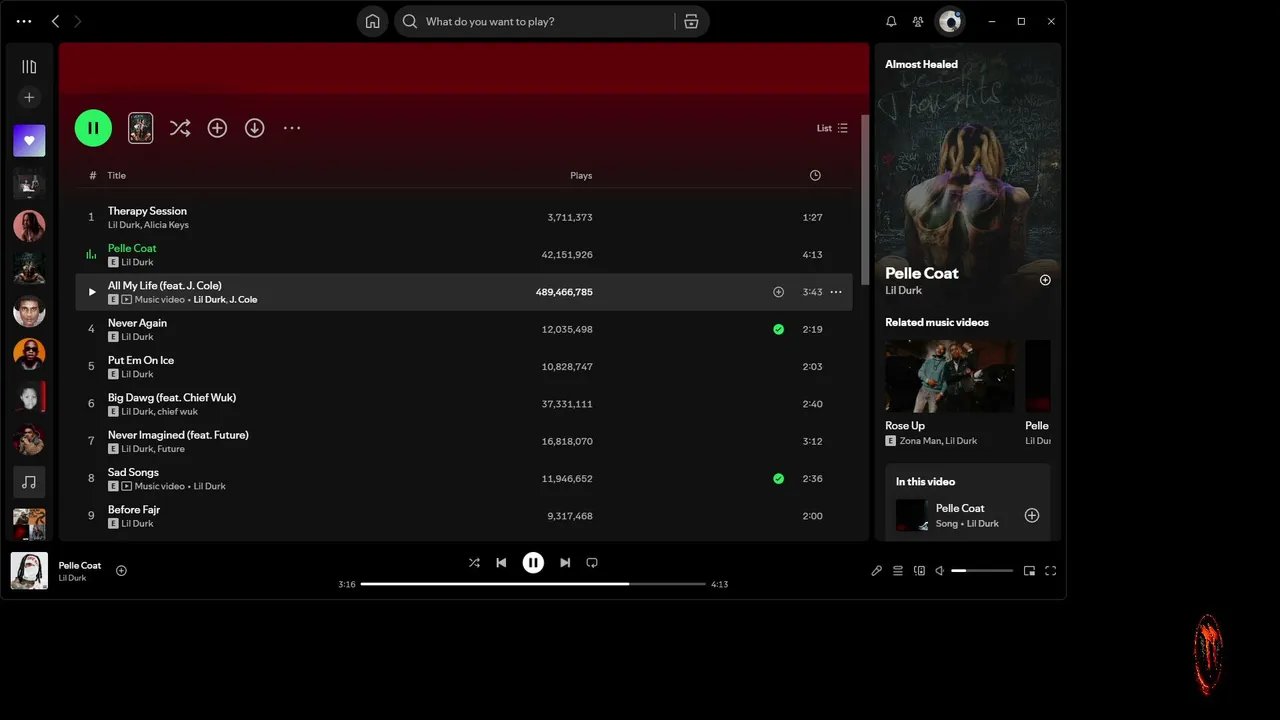Open the lyrics microphone icon
Screen dimensions: 1280x720
(877, 571)
